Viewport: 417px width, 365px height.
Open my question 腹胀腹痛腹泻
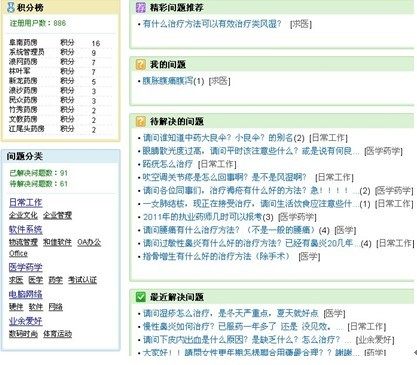point(168,81)
